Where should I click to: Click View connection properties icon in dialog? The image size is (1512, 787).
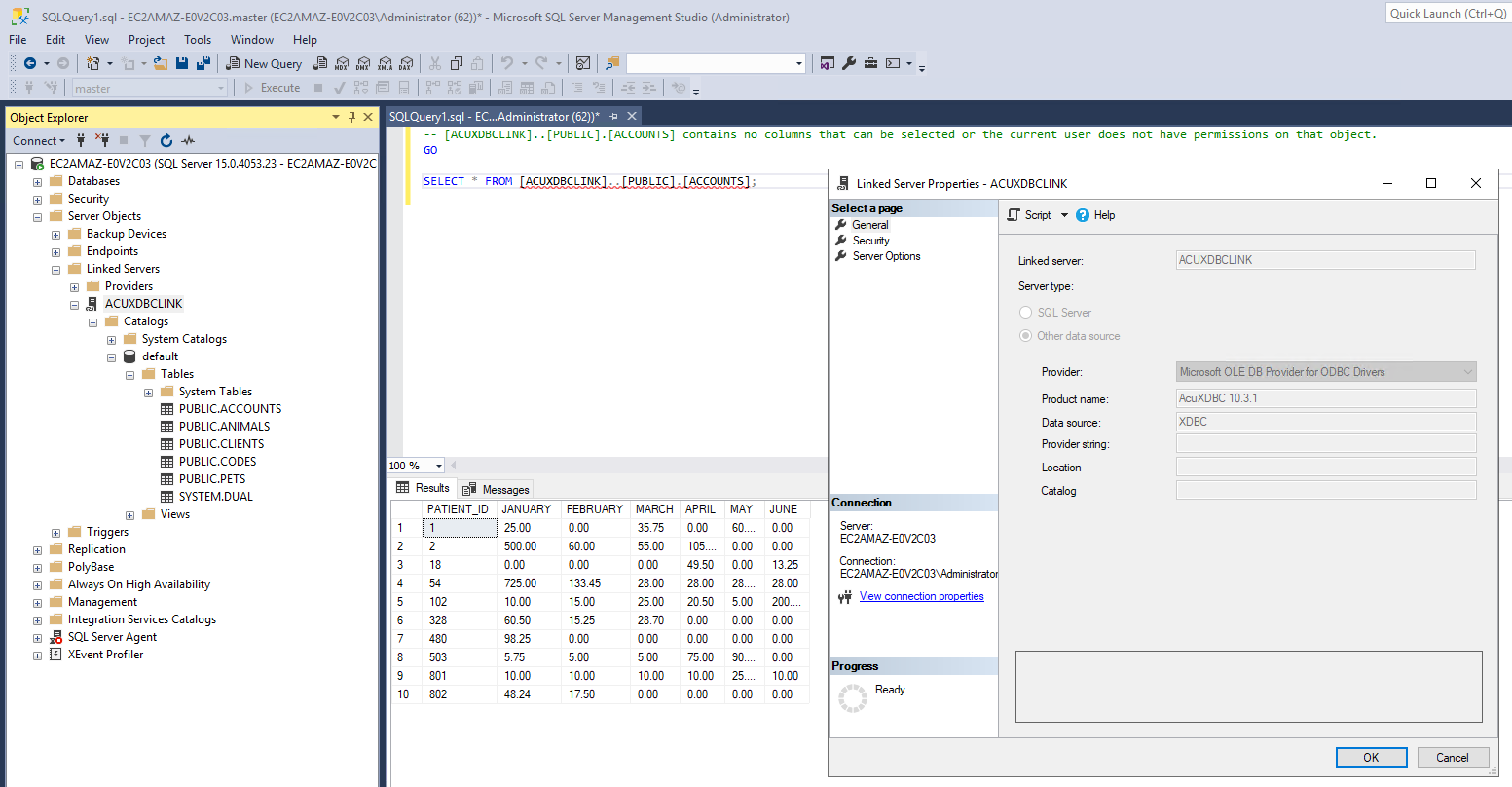pos(845,597)
